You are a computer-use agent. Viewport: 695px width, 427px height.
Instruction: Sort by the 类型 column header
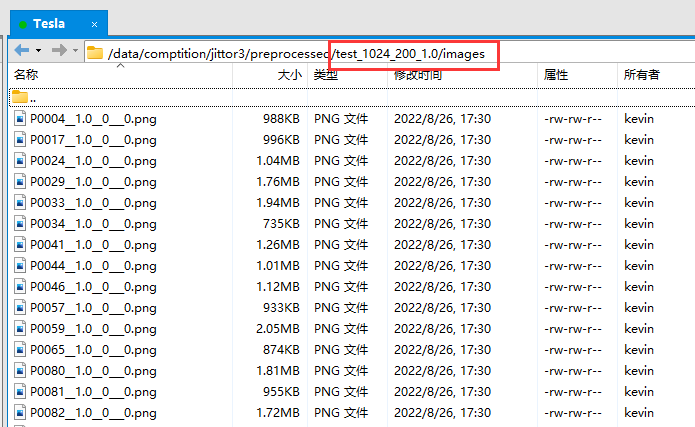click(326, 75)
